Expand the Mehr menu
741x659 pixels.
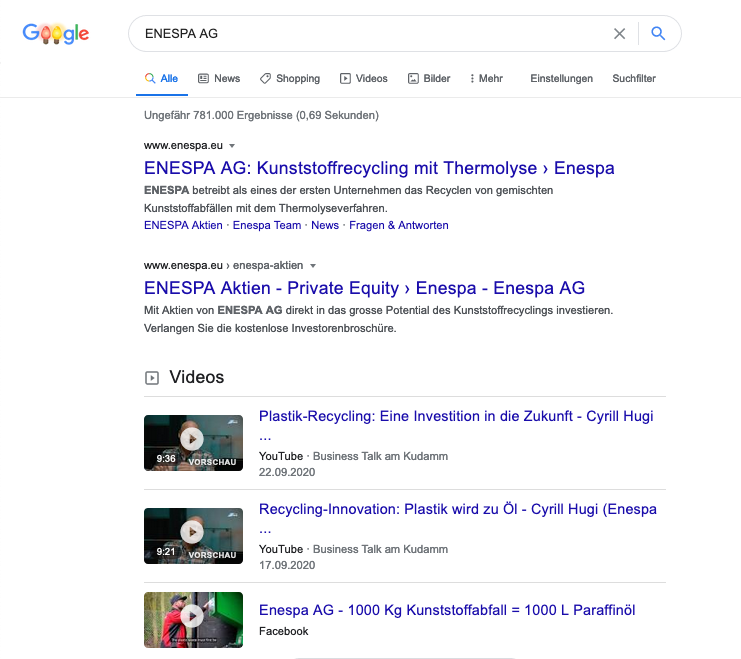tap(486, 78)
